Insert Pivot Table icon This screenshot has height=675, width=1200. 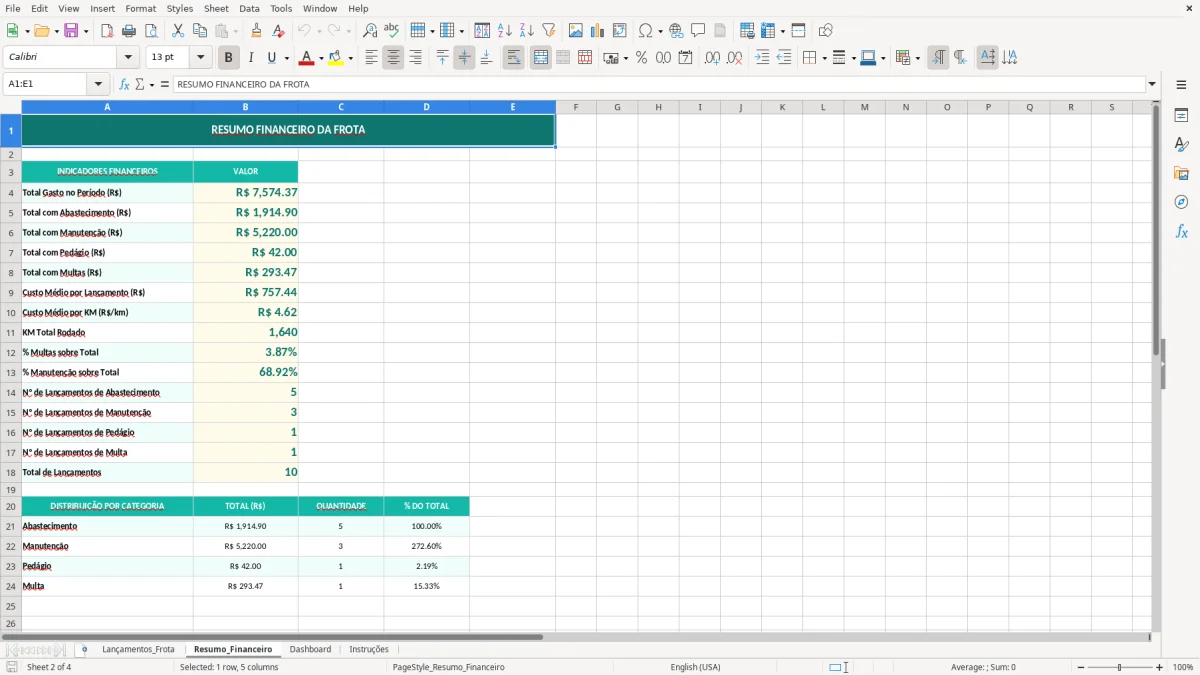(x=620, y=31)
